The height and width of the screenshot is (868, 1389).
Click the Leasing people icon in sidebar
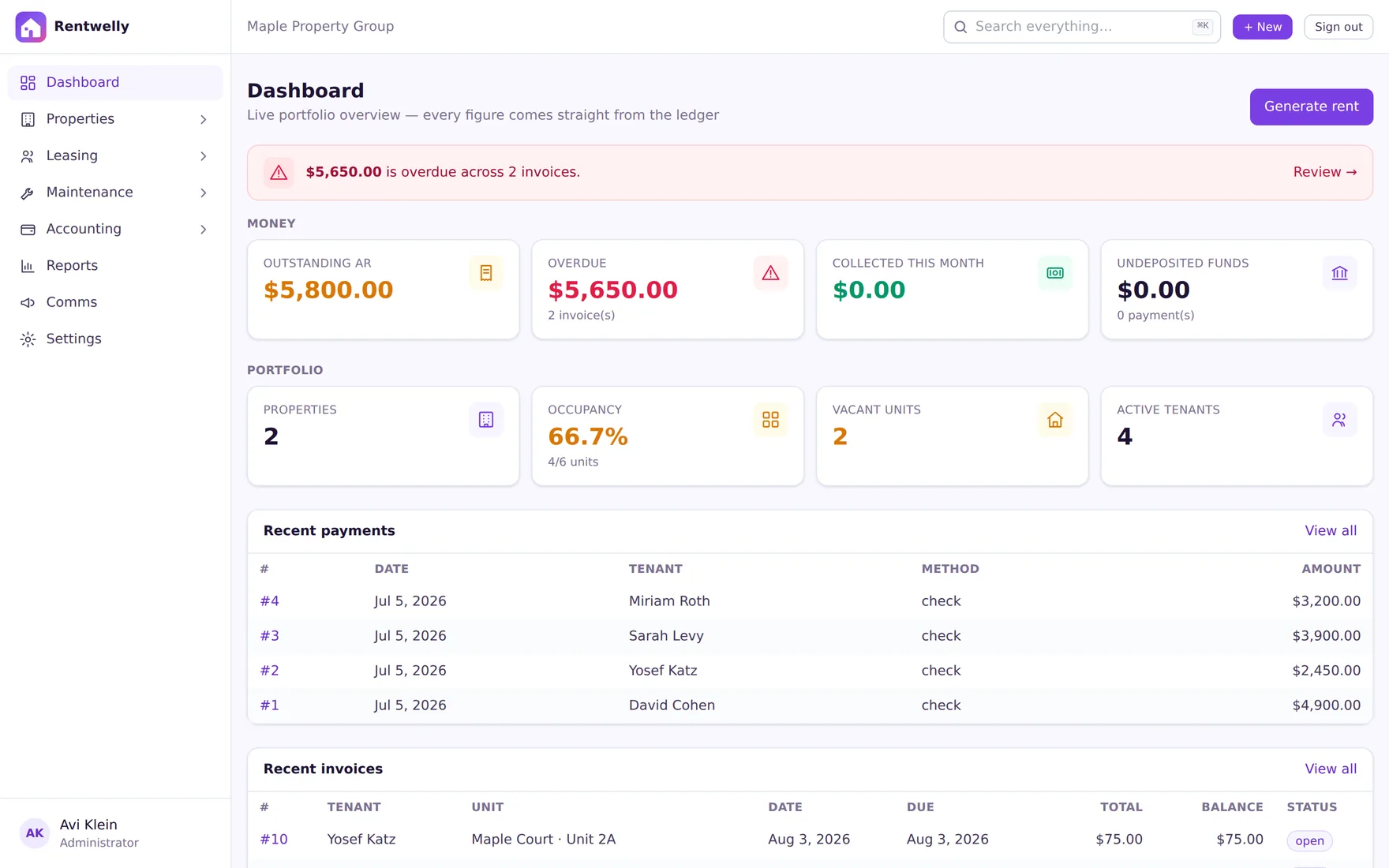coord(28,156)
